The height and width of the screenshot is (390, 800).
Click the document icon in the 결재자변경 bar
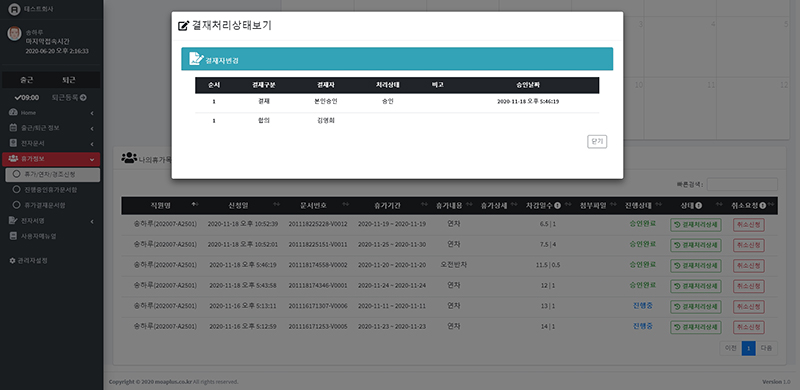(x=195, y=59)
